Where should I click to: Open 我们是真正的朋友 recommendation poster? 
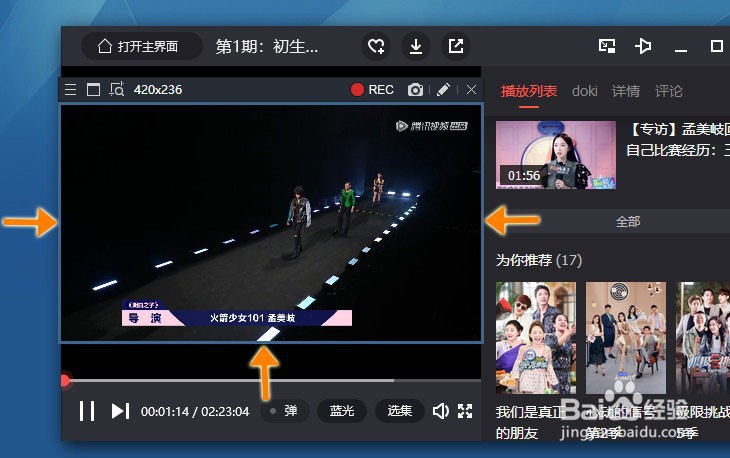click(x=536, y=338)
